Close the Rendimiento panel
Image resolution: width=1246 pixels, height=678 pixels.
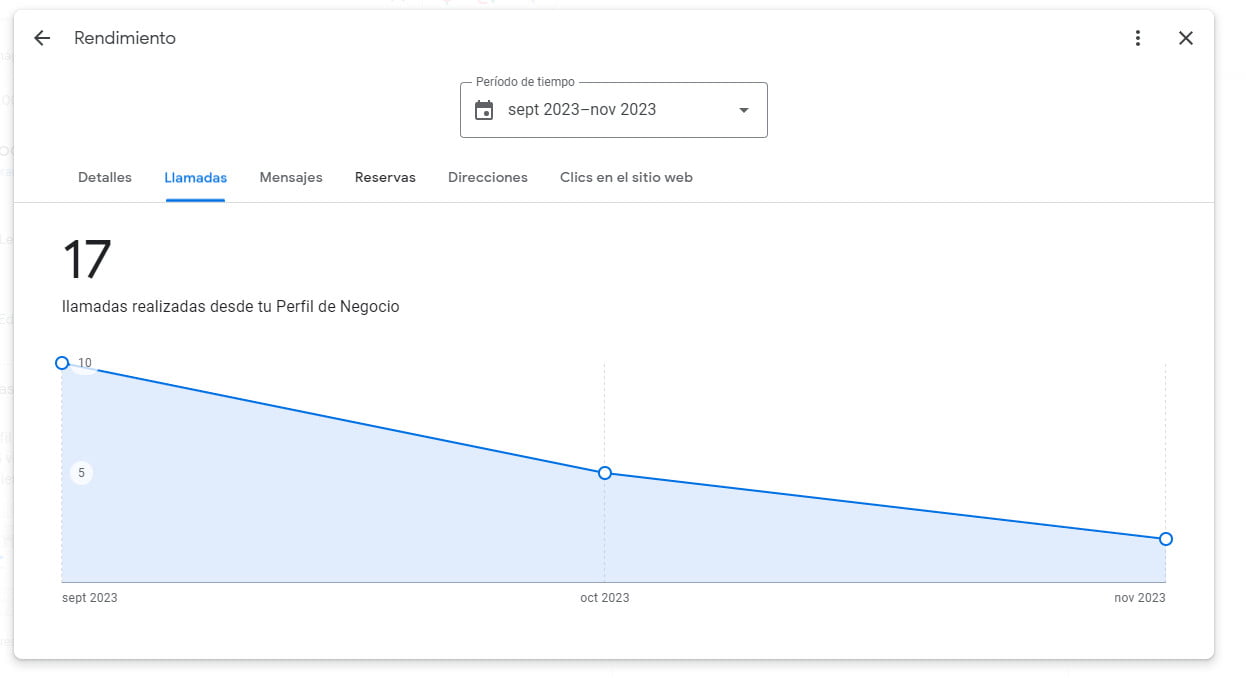(1186, 37)
